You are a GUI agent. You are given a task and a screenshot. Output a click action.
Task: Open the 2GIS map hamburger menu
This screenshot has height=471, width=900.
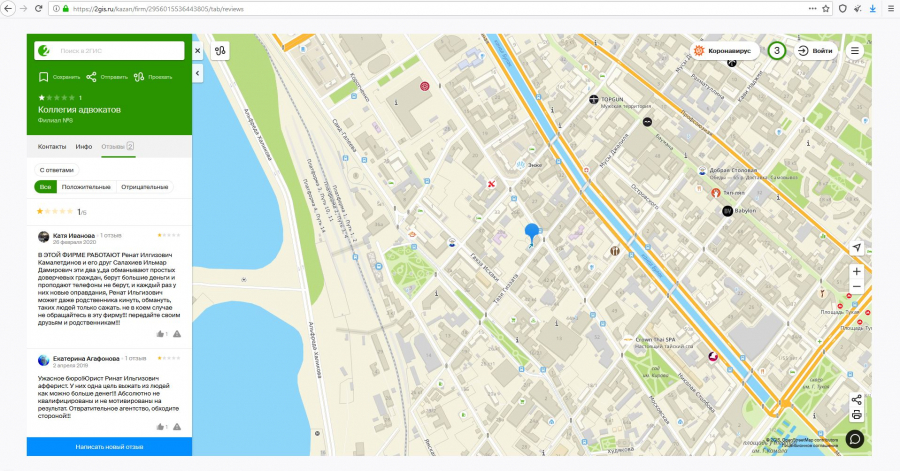855,50
